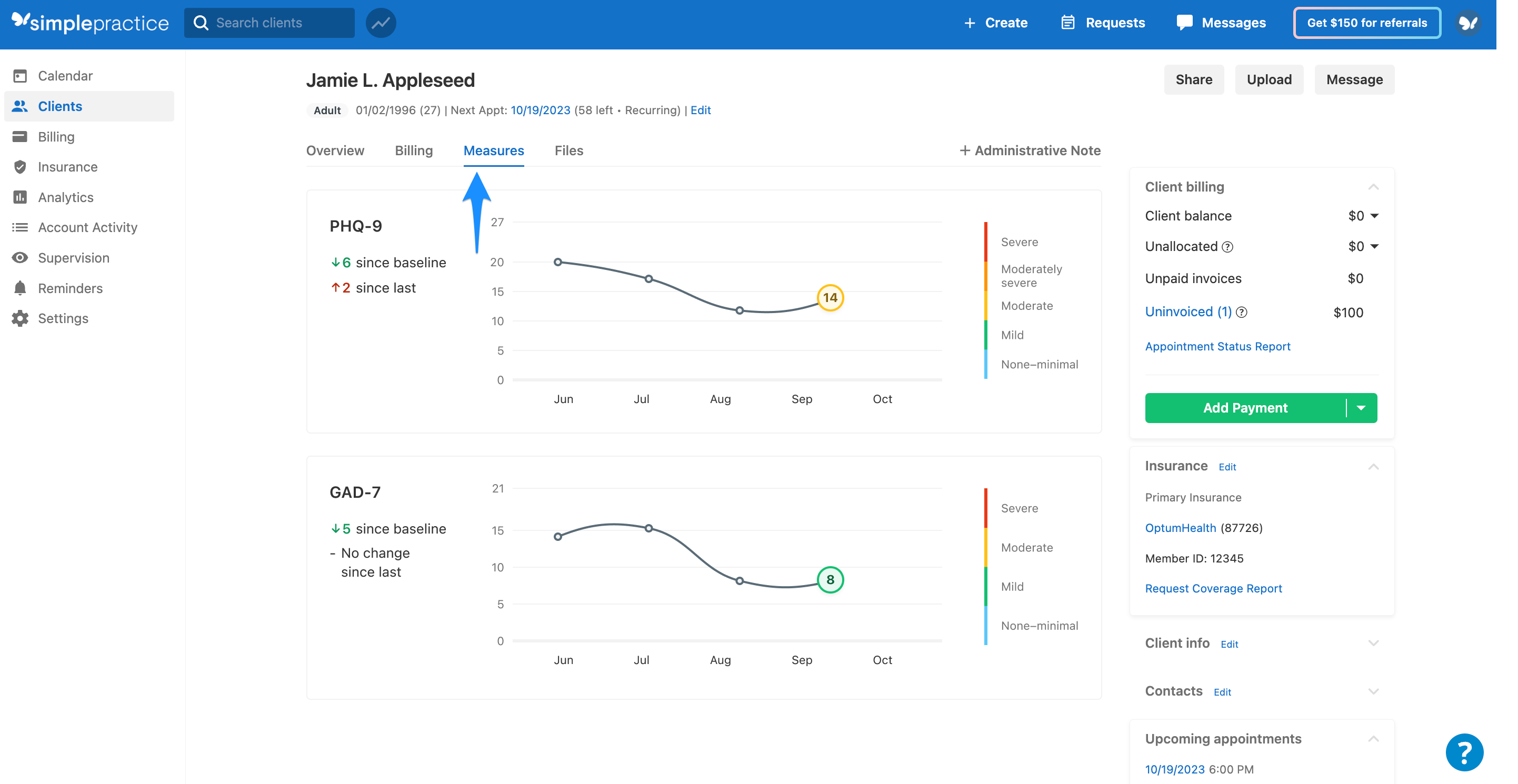The height and width of the screenshot is (784, 1518).
Task: Click the PHQ-9 September data point showing 14
Action: [831, 298]
